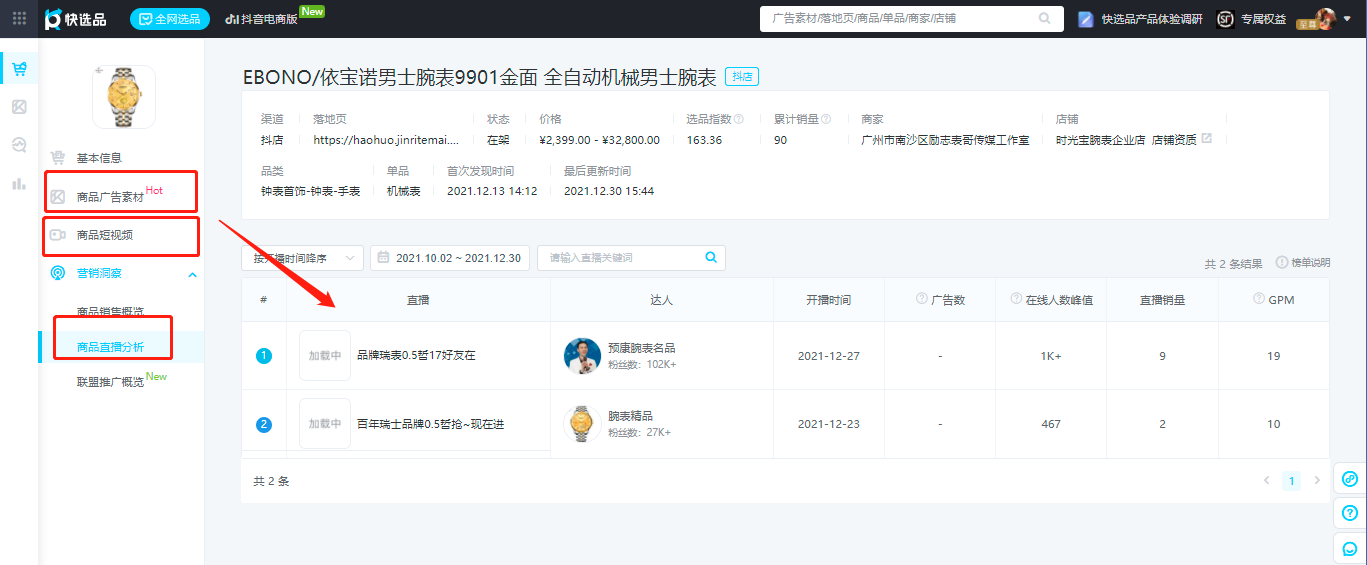
Task: Open the link floating button
Action: pos(1350,479)
